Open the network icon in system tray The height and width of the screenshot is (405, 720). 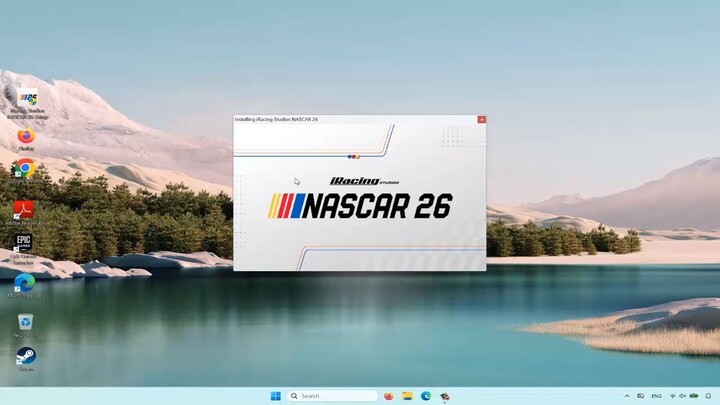(x=673, y=396)
